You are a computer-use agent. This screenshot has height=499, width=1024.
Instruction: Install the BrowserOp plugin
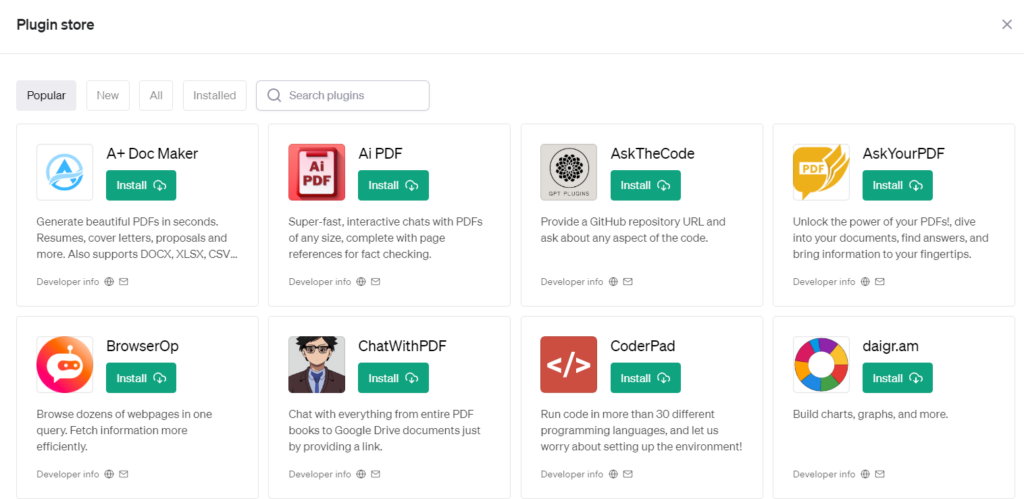coord(141,378)
